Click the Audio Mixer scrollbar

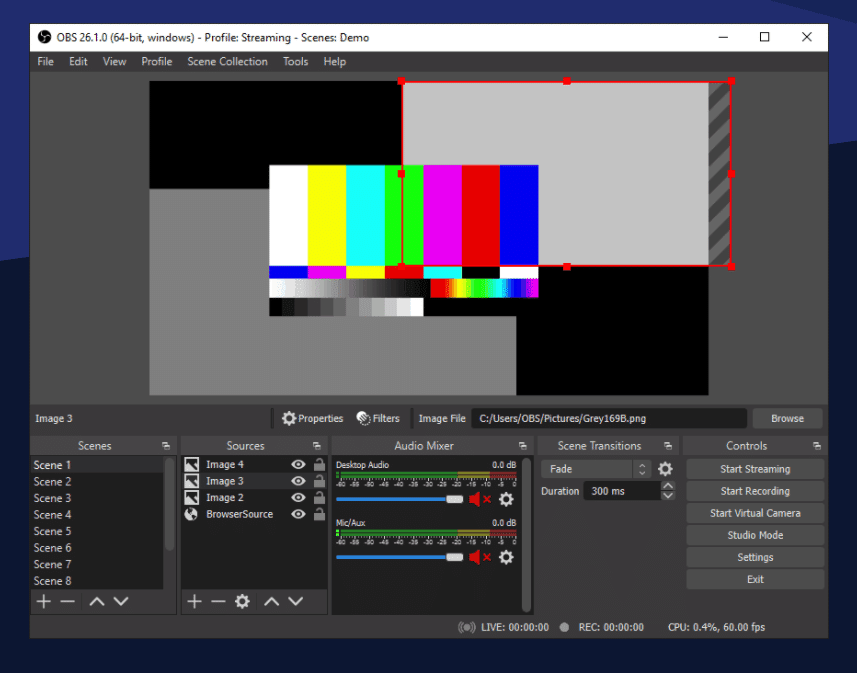click(526, 535)
